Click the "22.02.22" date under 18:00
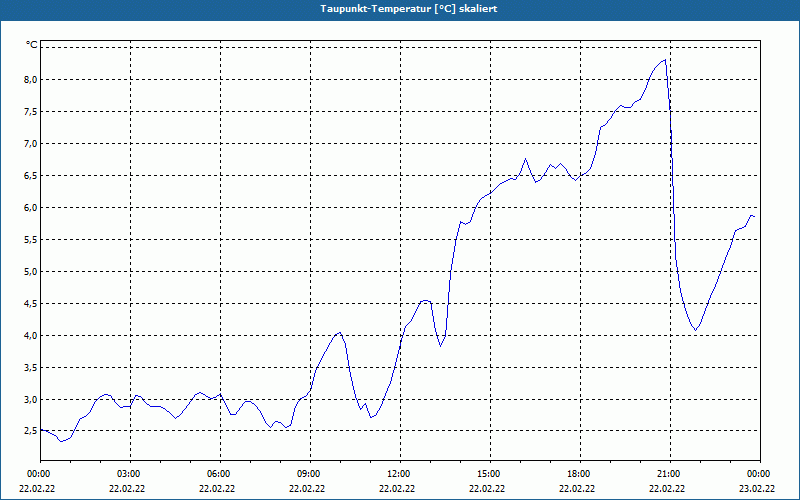The width and height of the screenshot is (800, 500). point(578,488)
